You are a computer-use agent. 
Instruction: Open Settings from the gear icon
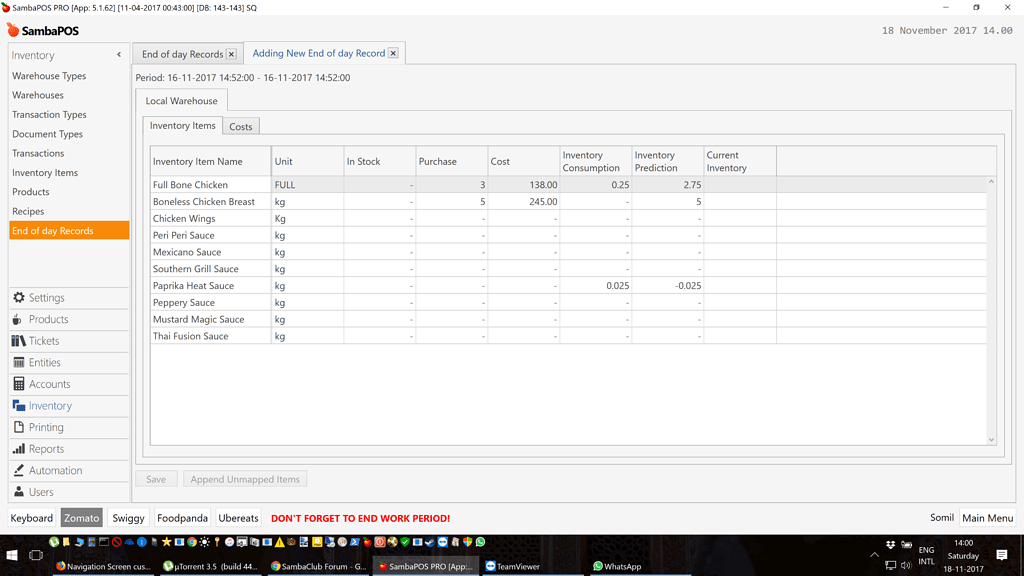tap(69, 298)
